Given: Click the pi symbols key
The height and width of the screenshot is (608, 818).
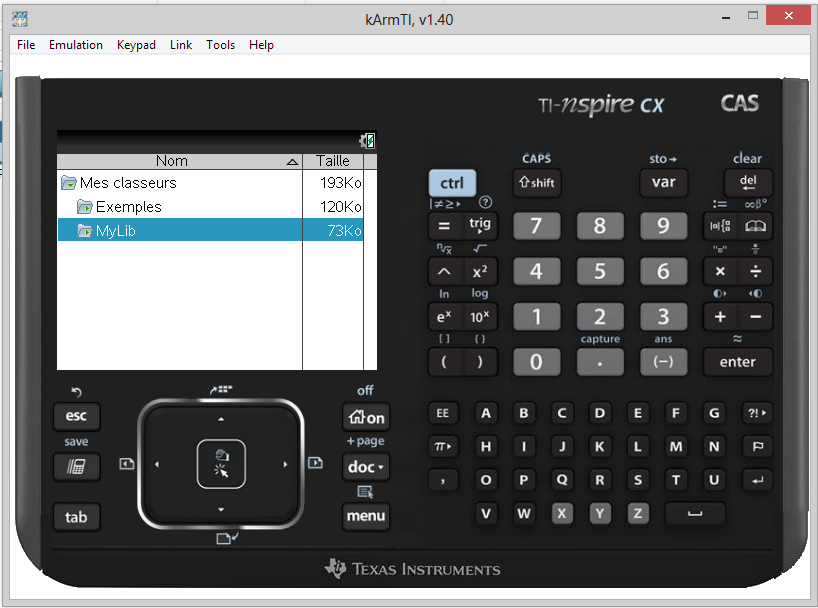Looking at the screenshot, I should 443,447.
